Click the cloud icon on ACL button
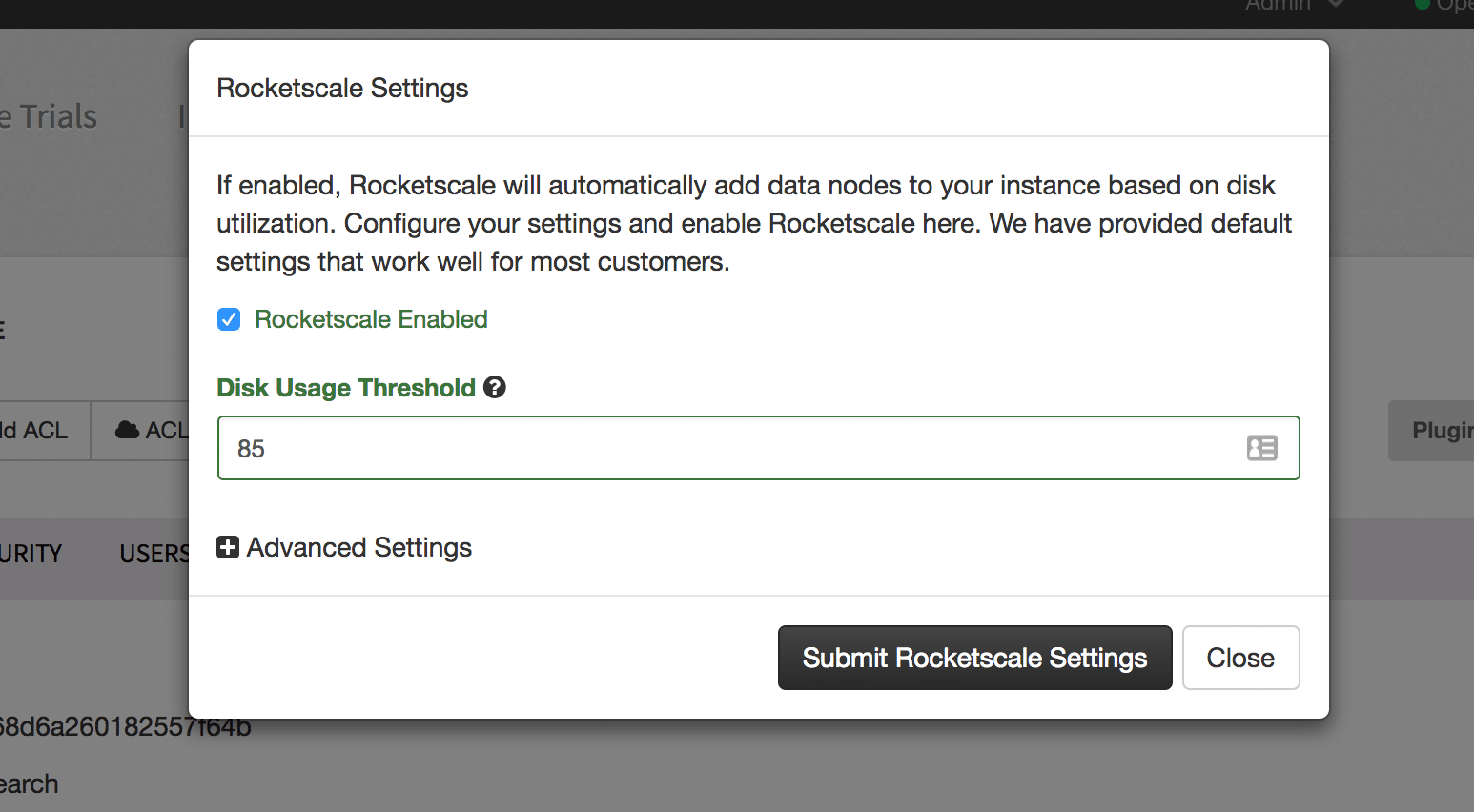The height and width of the screenshot is (812, 1474). coord(127,430)
